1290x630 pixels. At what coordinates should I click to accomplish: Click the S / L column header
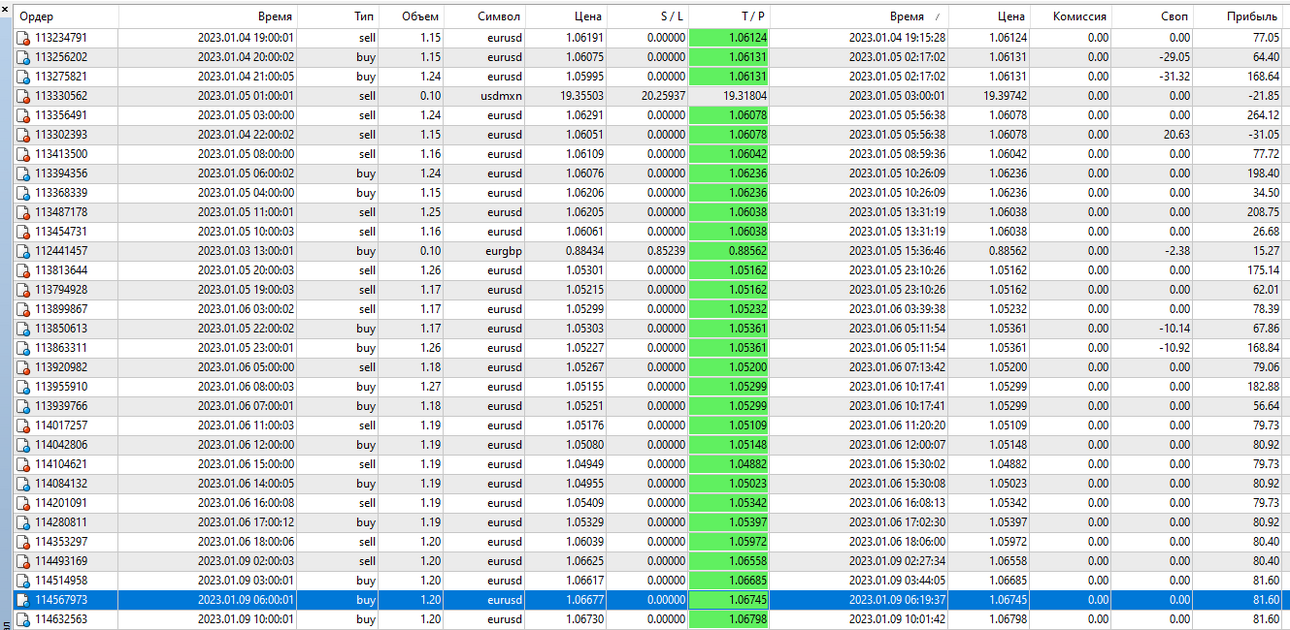point(647,16)
